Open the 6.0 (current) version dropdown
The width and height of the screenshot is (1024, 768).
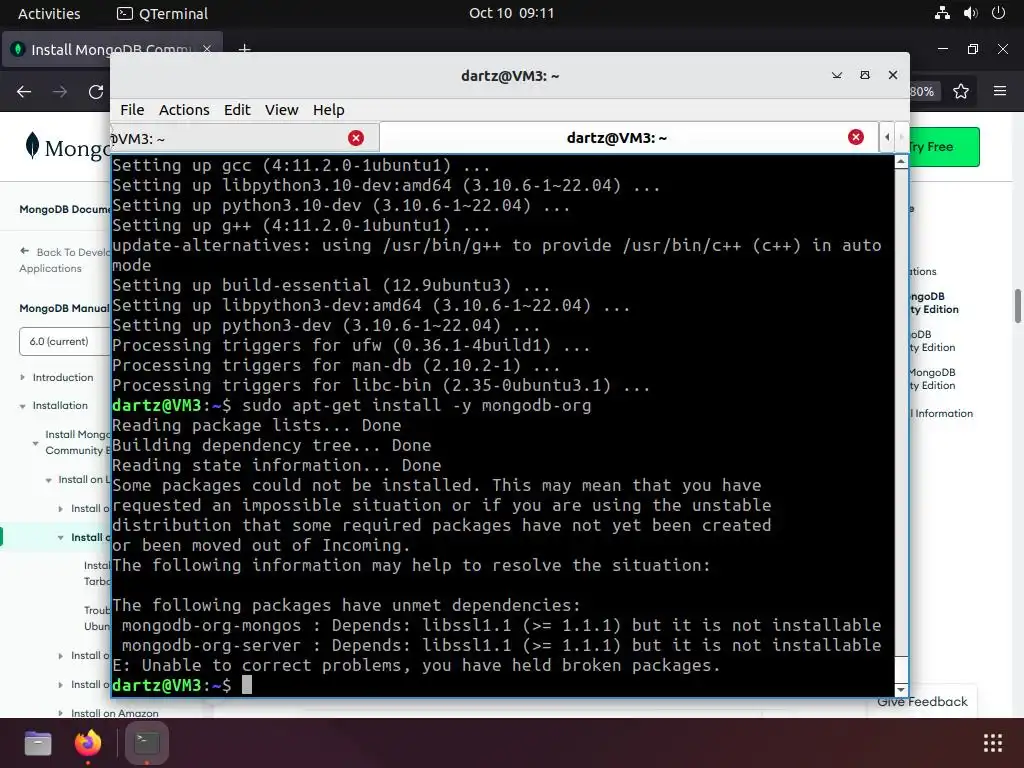[65, 342]
